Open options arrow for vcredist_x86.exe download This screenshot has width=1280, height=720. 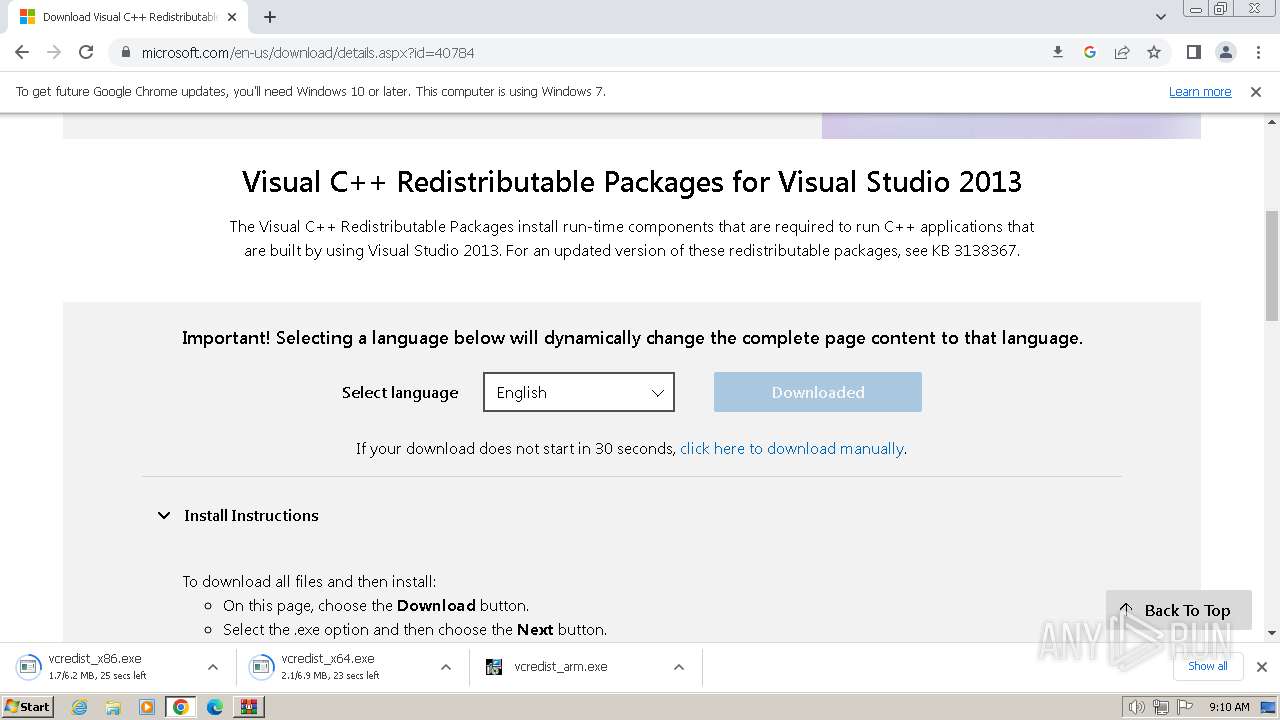212,667
